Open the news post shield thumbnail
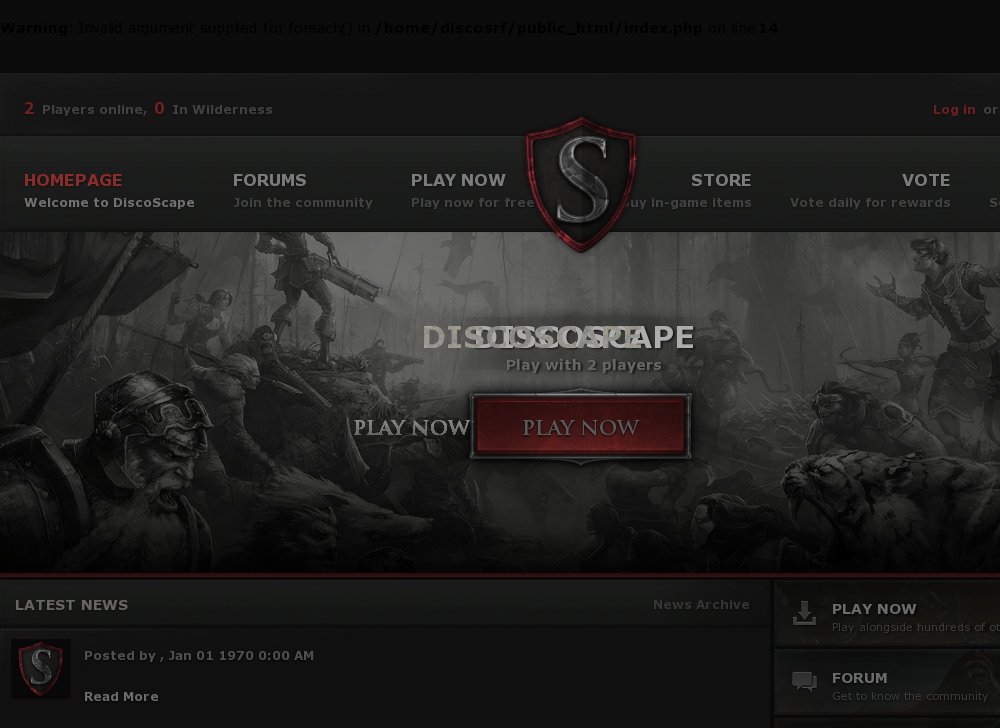The width and height of the screenshot is (1000, 728). coord(41,669)
